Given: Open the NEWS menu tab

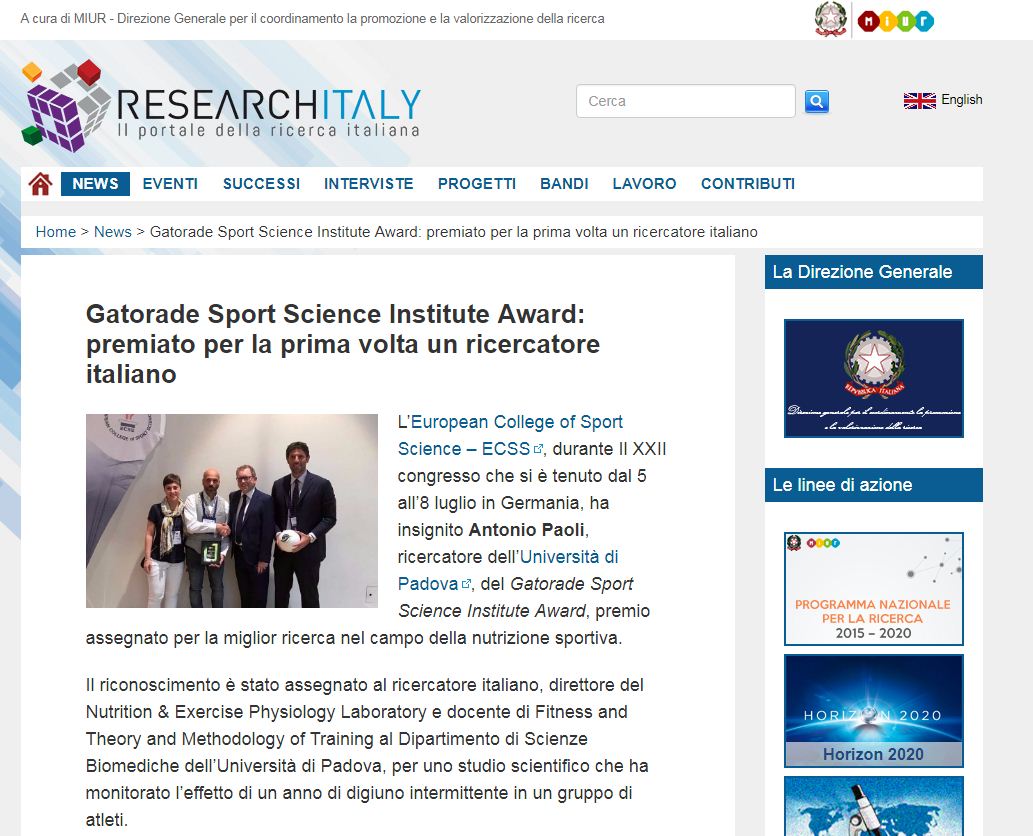Looking at the screenshot, I should [x=96, y=184].
